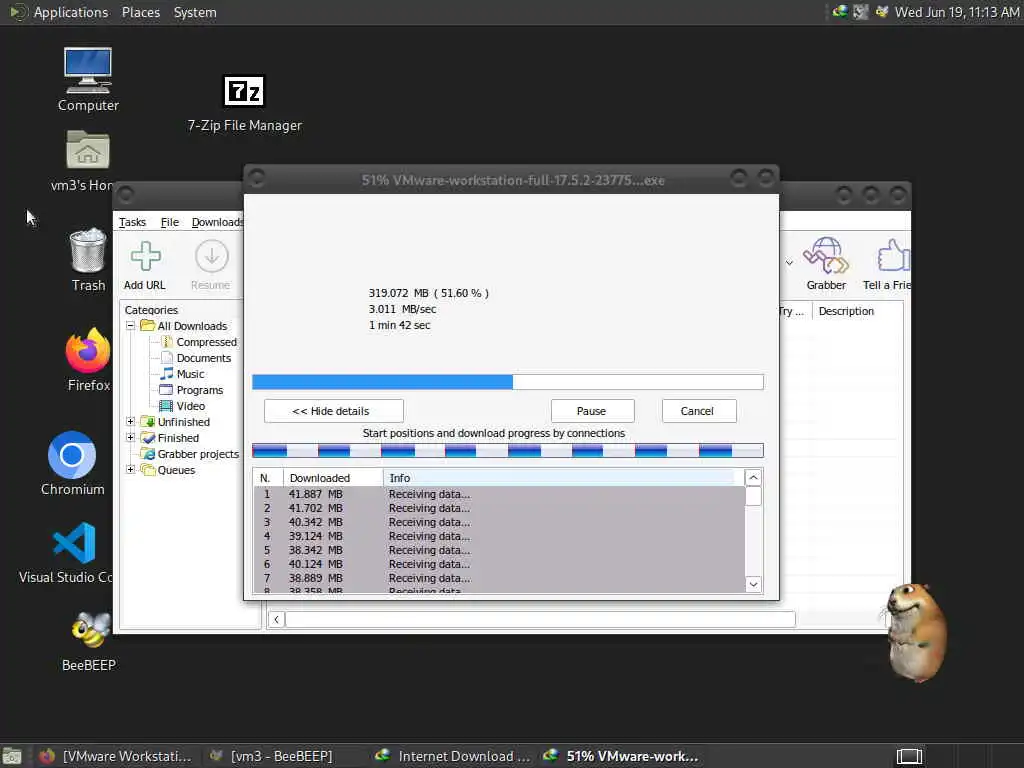Screen dimensions: 1024x768
Task: Cancel the VMware download
Action: (x=699, y=411)
